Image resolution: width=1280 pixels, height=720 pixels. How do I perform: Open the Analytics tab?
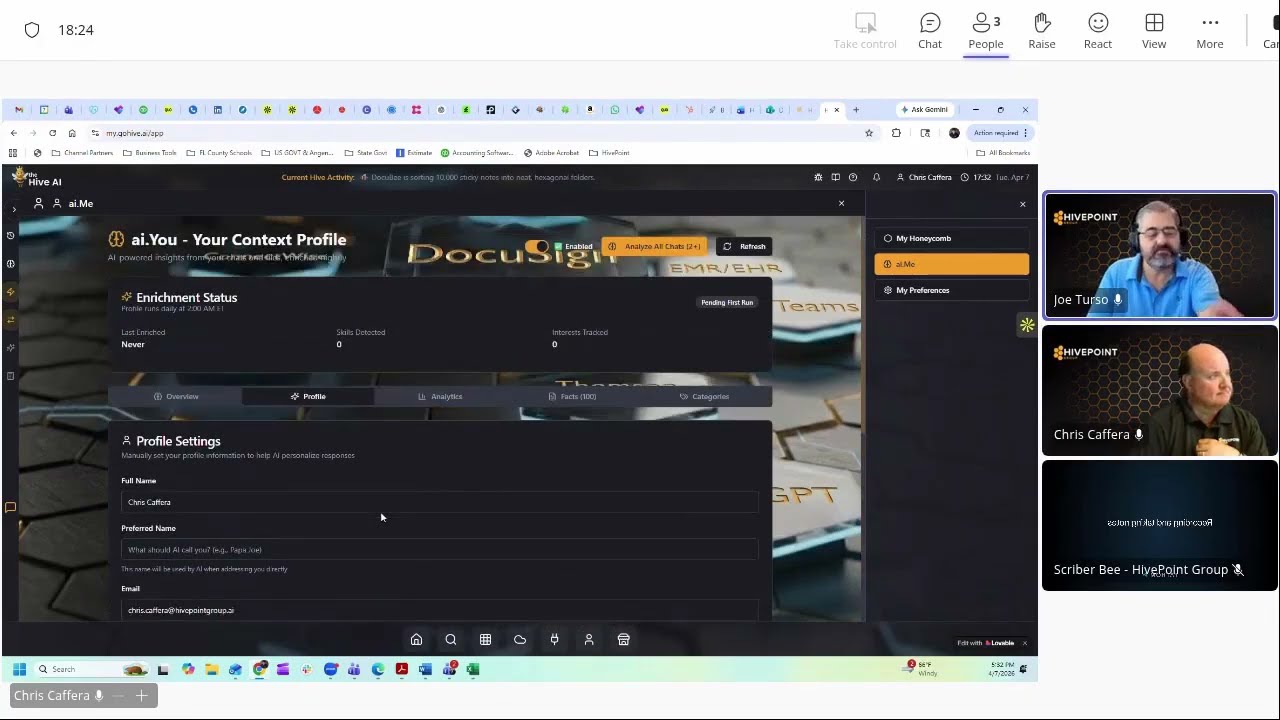(440, 396)
